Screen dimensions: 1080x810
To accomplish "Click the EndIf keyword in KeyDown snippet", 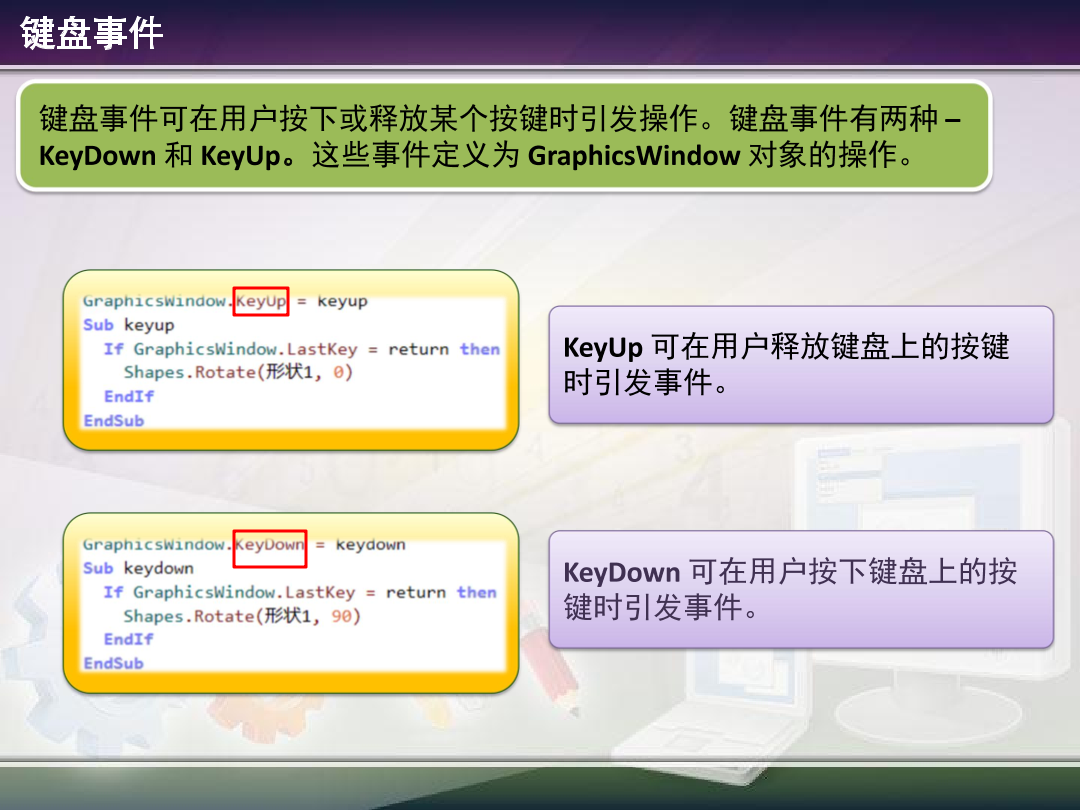I will pos(127,640).
